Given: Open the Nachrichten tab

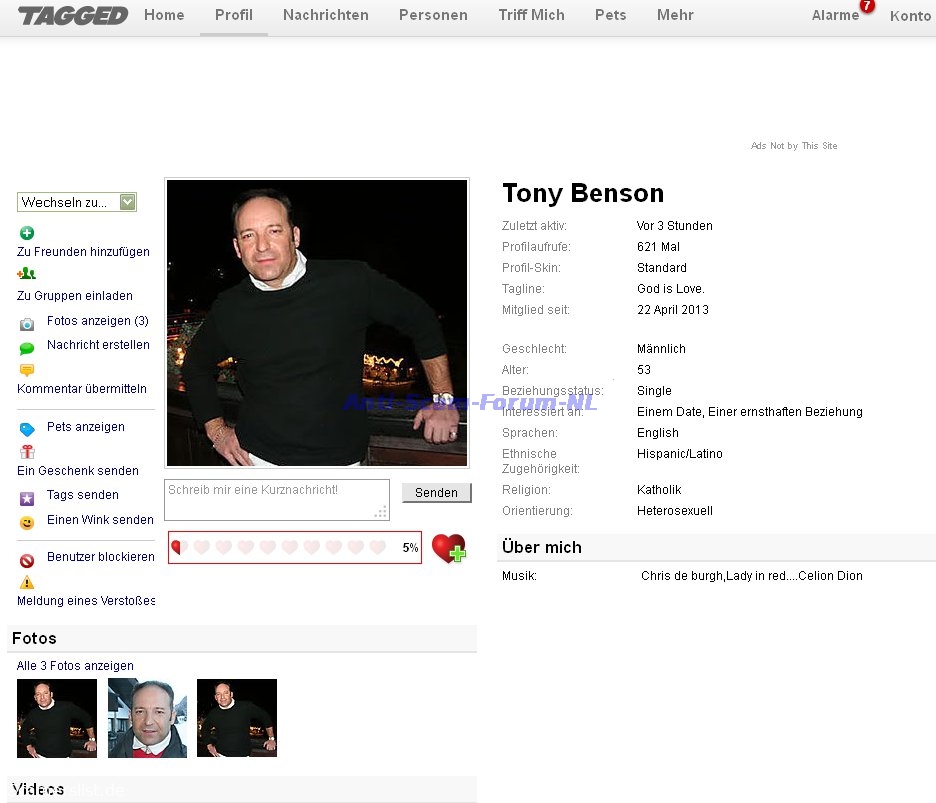Looking at the screenshot, I should coord(325,15).
